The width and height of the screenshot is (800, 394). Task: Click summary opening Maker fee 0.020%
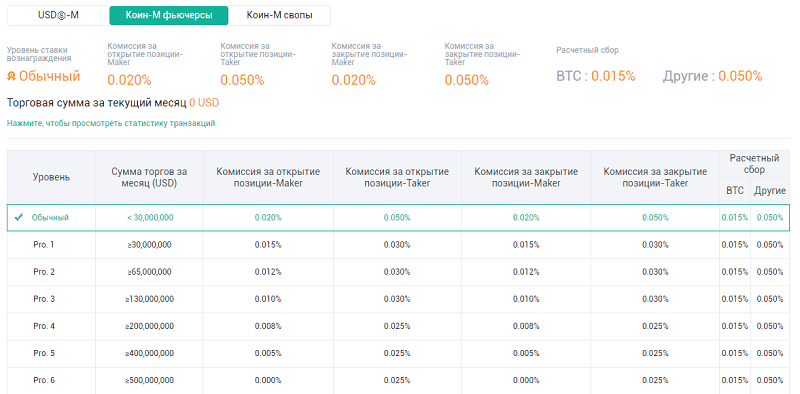point(129,80)
